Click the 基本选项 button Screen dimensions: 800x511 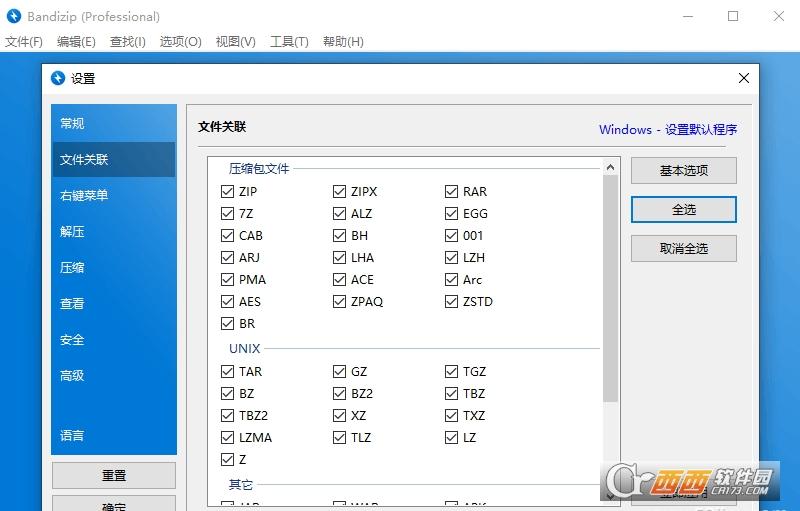(684, 170)
